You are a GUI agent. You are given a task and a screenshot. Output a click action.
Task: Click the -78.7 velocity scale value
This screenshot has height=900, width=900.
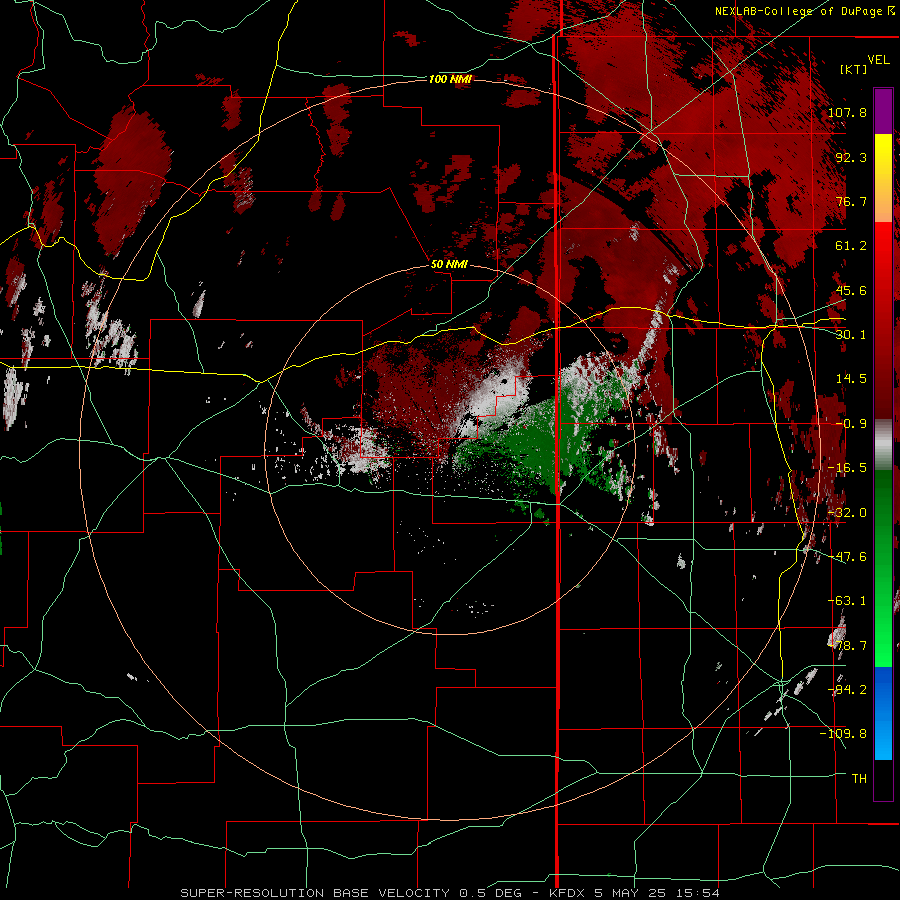[x=847, y=646]
